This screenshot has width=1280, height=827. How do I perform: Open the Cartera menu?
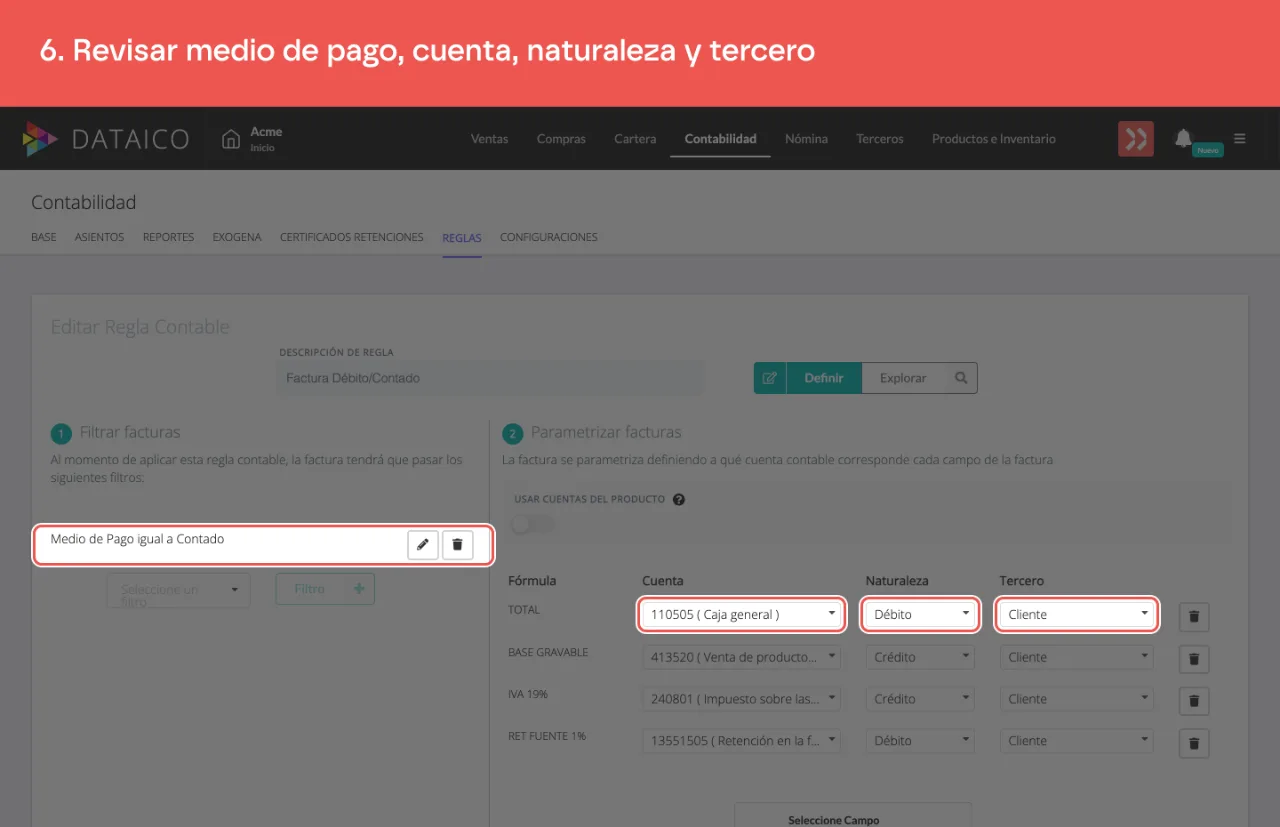coord(635,139)
